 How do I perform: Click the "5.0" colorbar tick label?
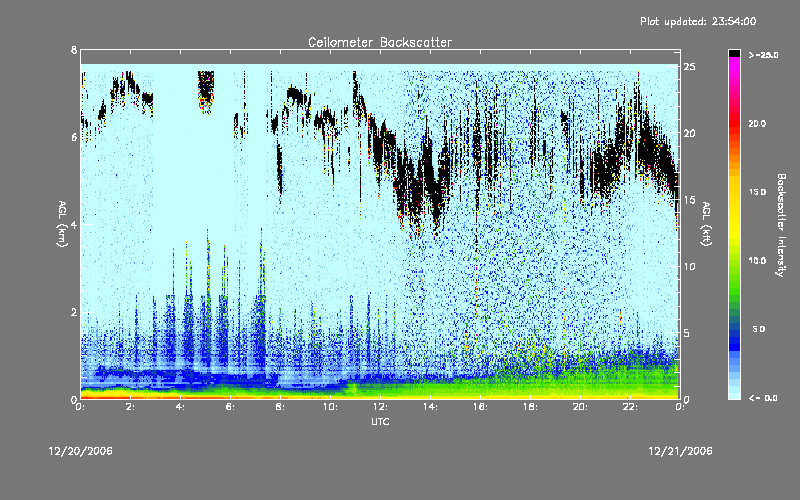(x=759, y=329)
